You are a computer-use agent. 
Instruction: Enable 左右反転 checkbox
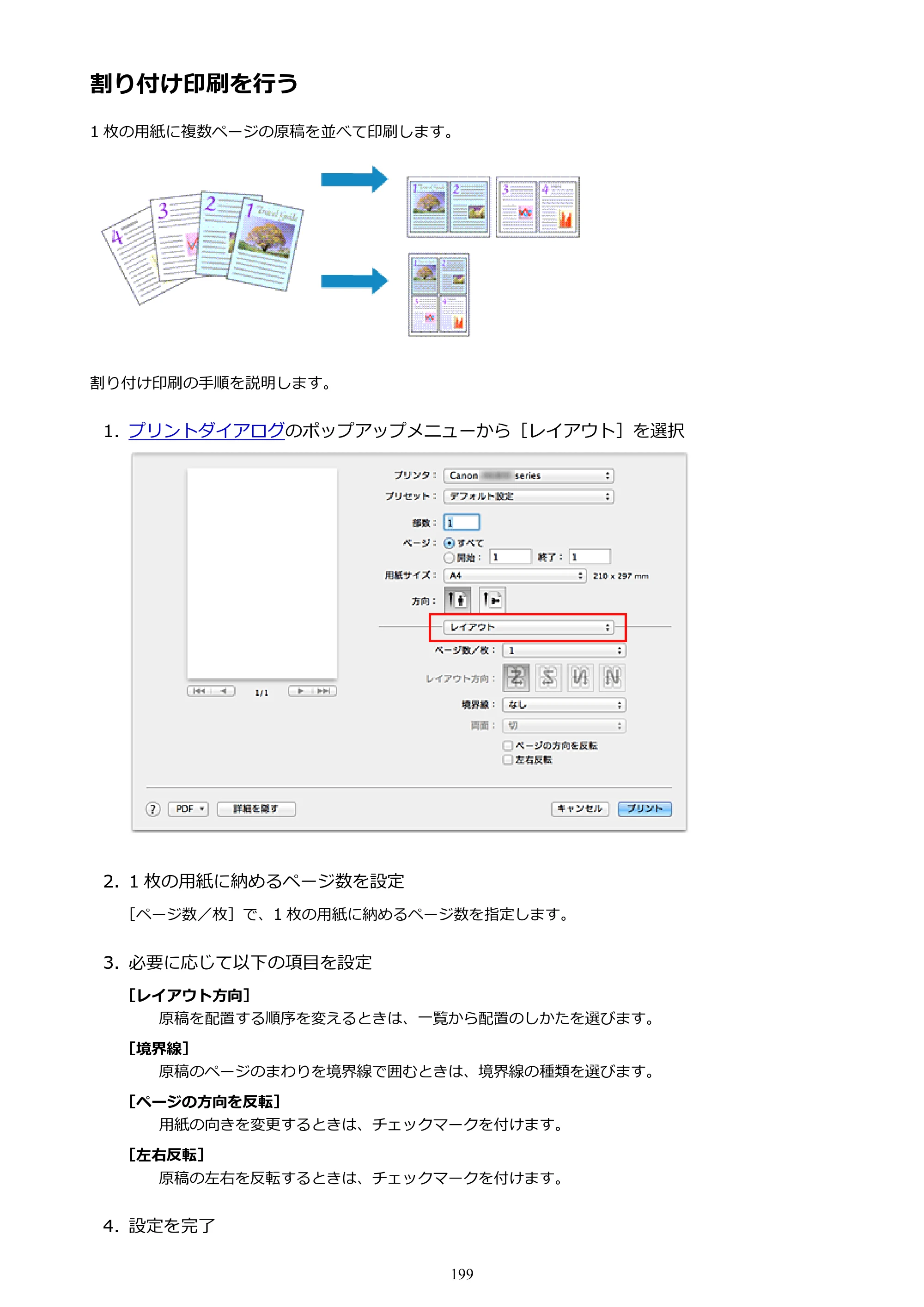508,760
